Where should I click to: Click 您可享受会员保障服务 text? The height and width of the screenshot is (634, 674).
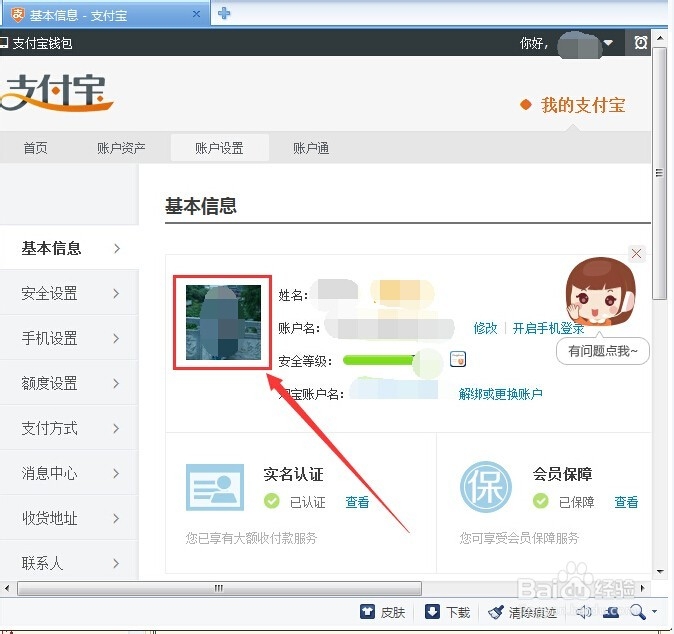pyautogui.click(x=519, y=538)
